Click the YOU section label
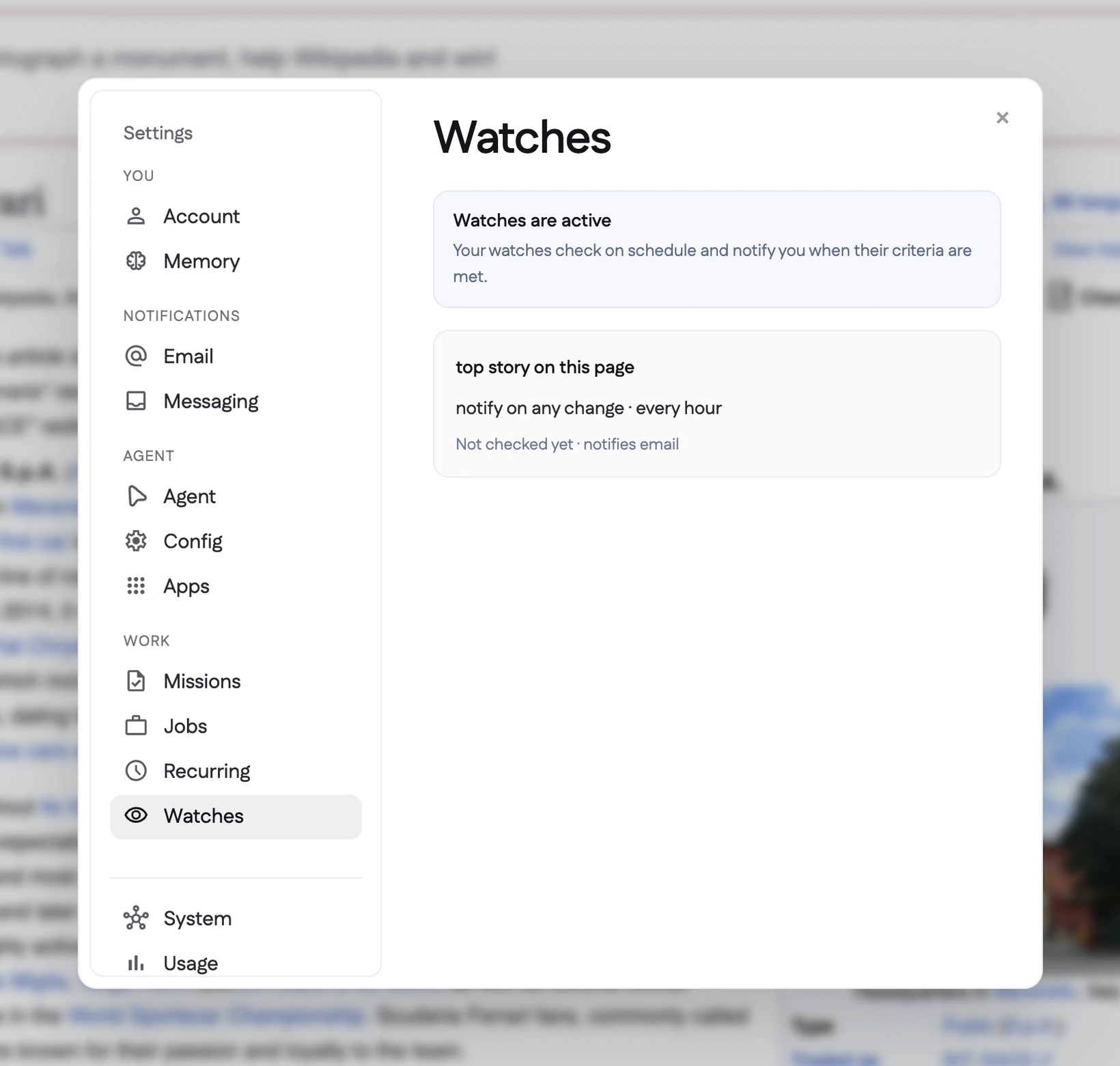The height and width of the screenshot is (1066, 1120). [138, 176]
